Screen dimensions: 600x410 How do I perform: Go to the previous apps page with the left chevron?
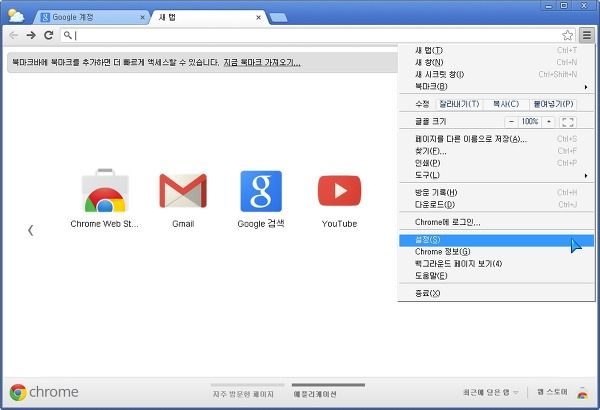[x=31, y=230]
